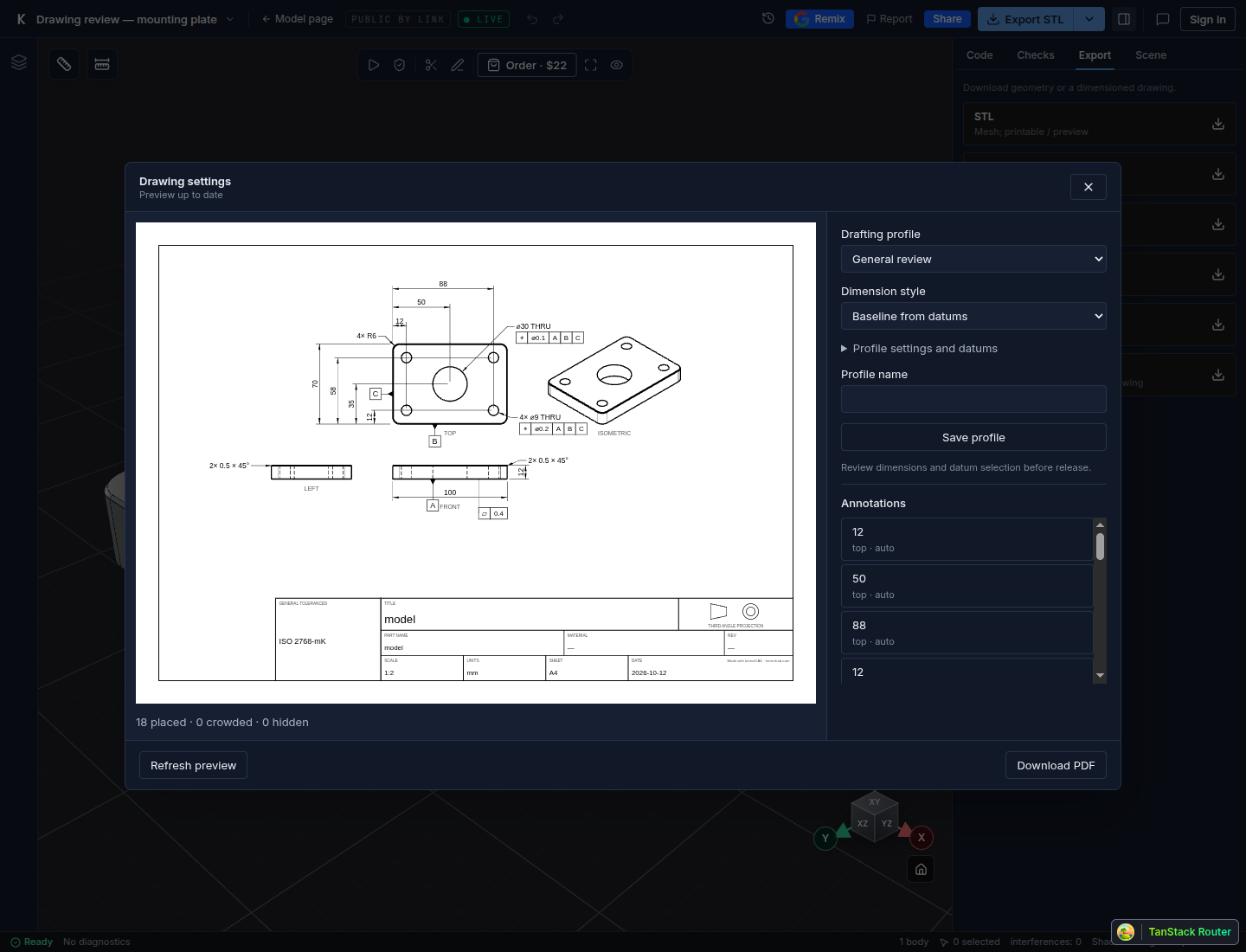The height and width of the screenshot is (952, 1246).
Task: Click the annotations list scrollbar thumb
Action: [x=1100, y=546]
